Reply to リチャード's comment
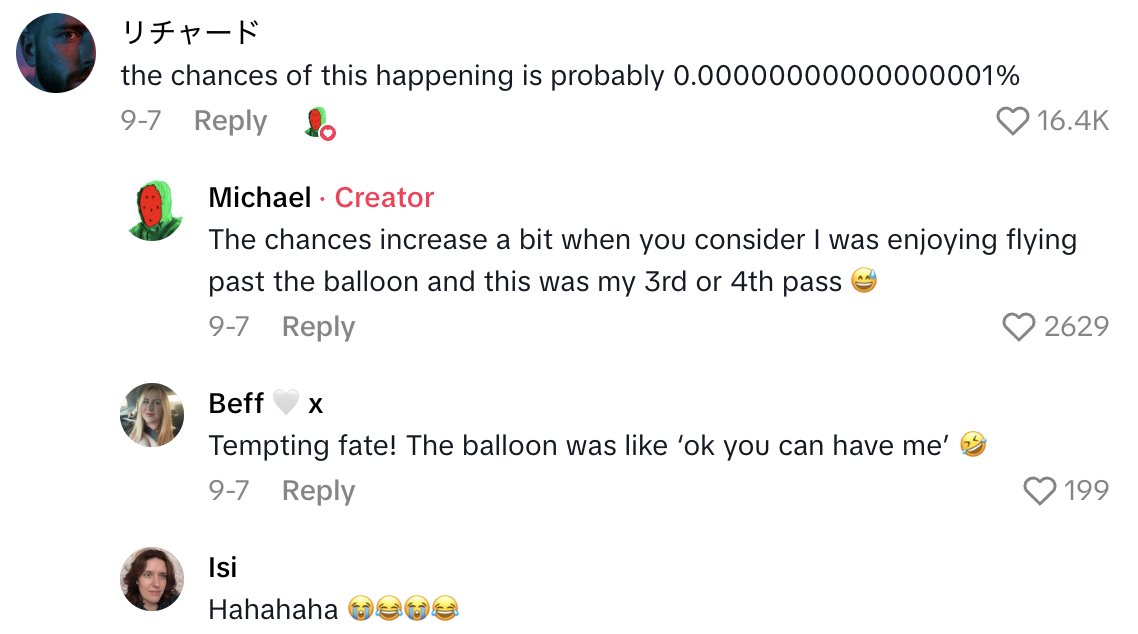Viewport: 1138px width, 634px height. (x=230, y=121)
